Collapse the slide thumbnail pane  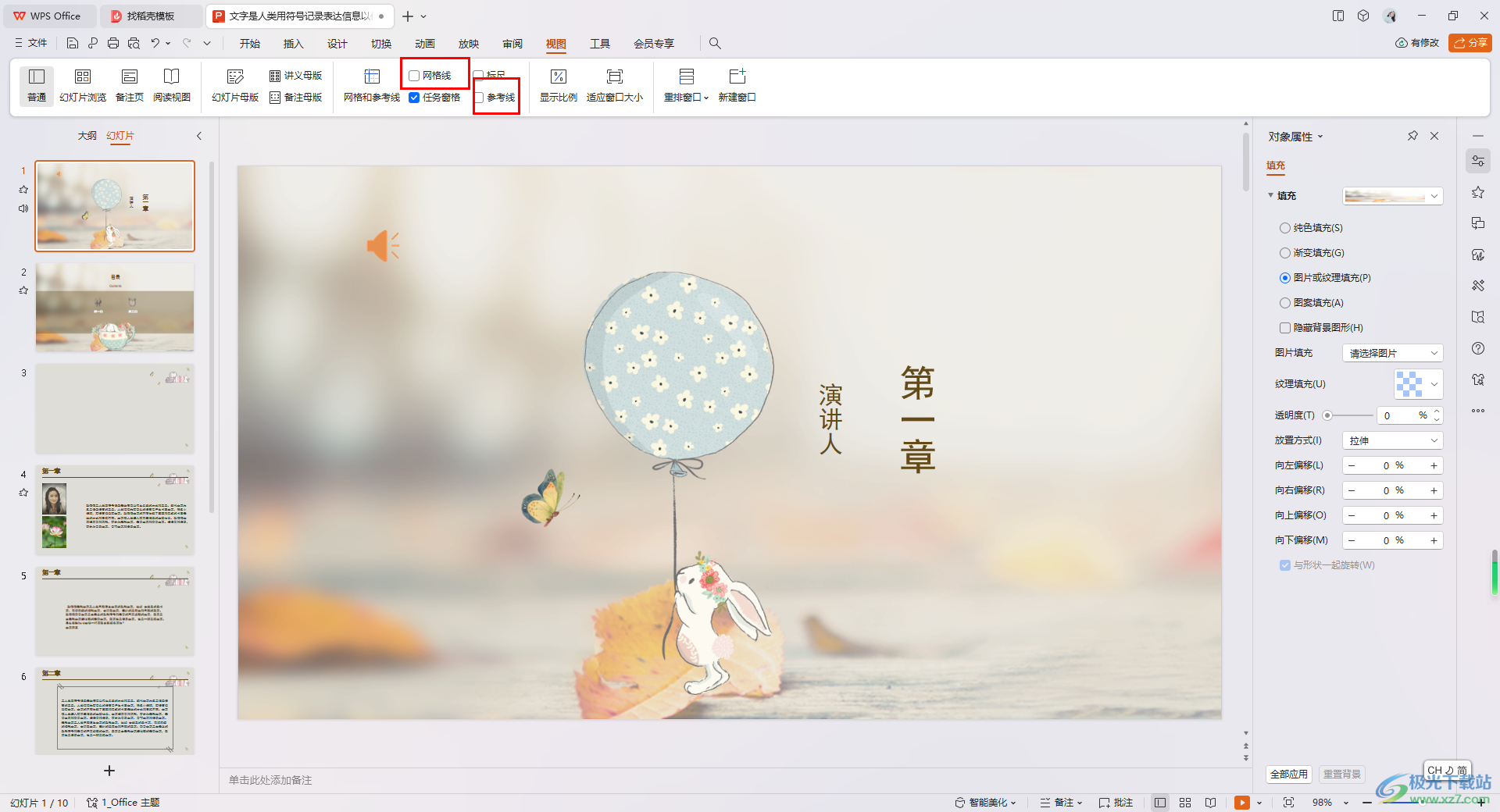(199, 136)
